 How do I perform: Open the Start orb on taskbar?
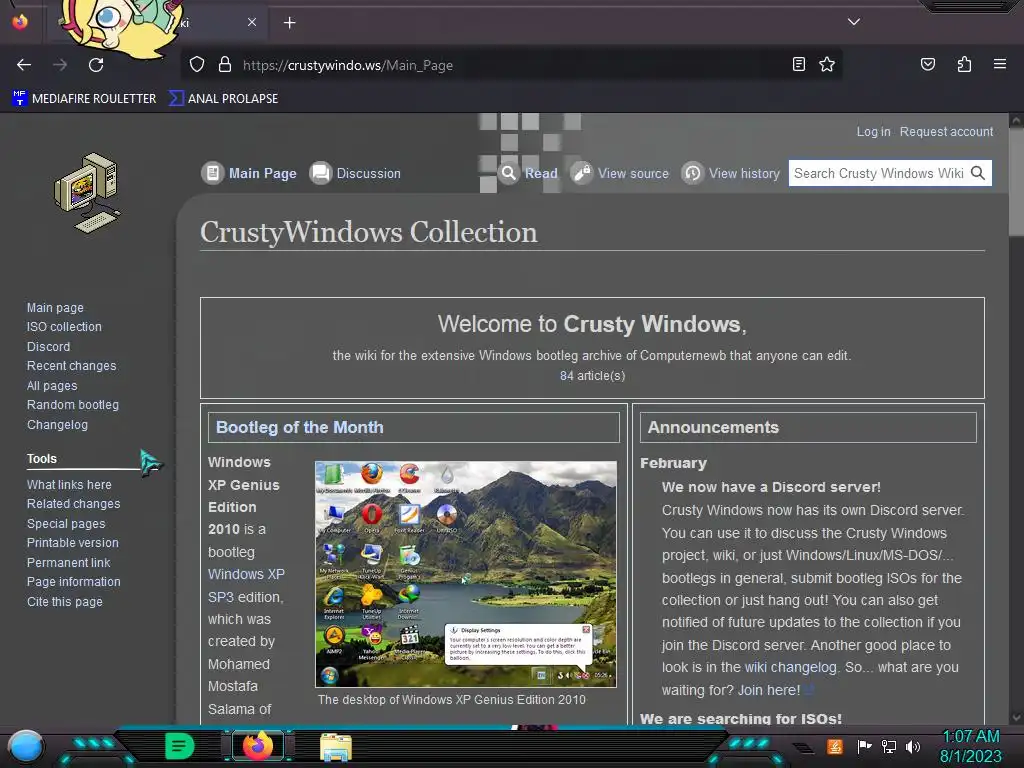coord(26,746)
